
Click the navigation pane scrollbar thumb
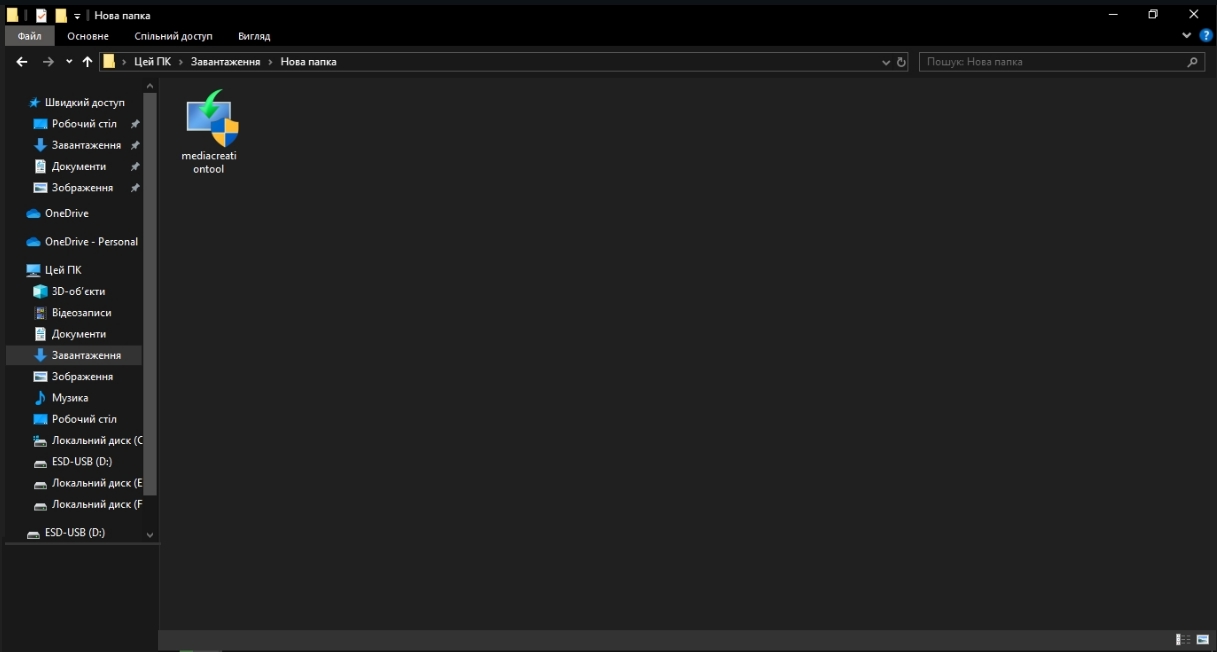pyautogui.click(x=150, y=295)
